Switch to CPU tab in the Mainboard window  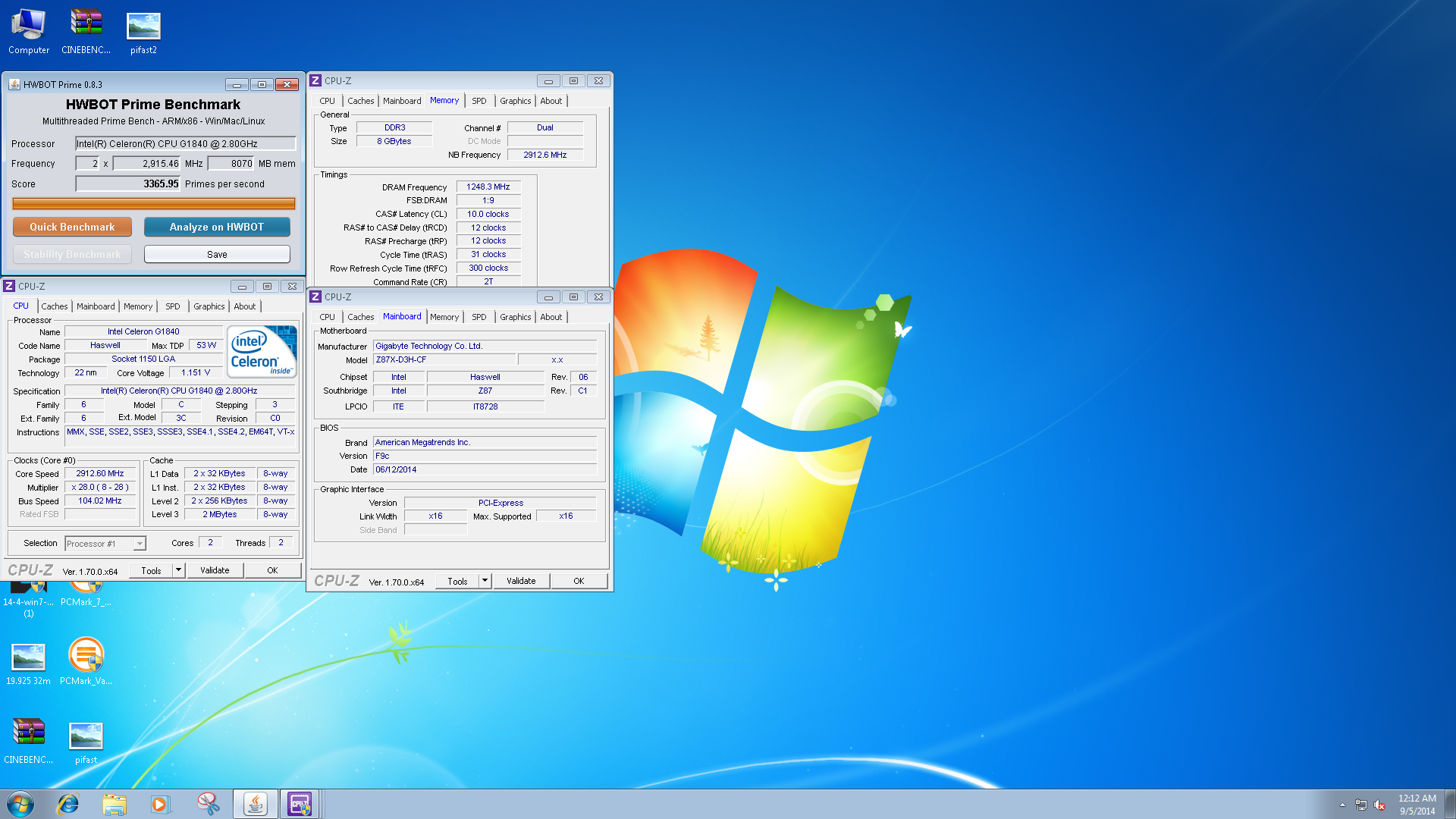pyautogui.click(x=327, y=317)
